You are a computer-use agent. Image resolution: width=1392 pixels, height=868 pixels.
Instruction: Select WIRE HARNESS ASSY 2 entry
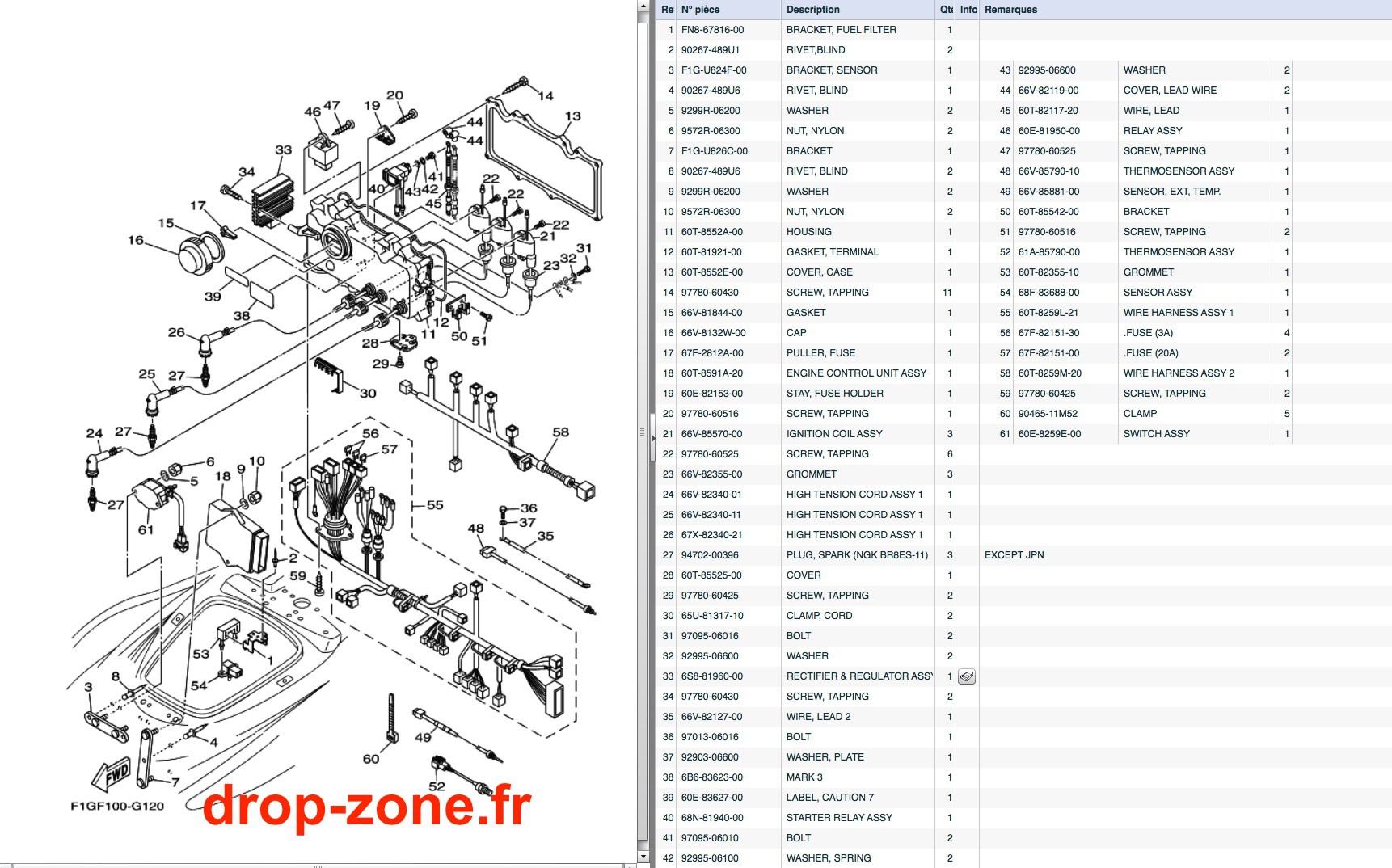(x=1179, y=373)
